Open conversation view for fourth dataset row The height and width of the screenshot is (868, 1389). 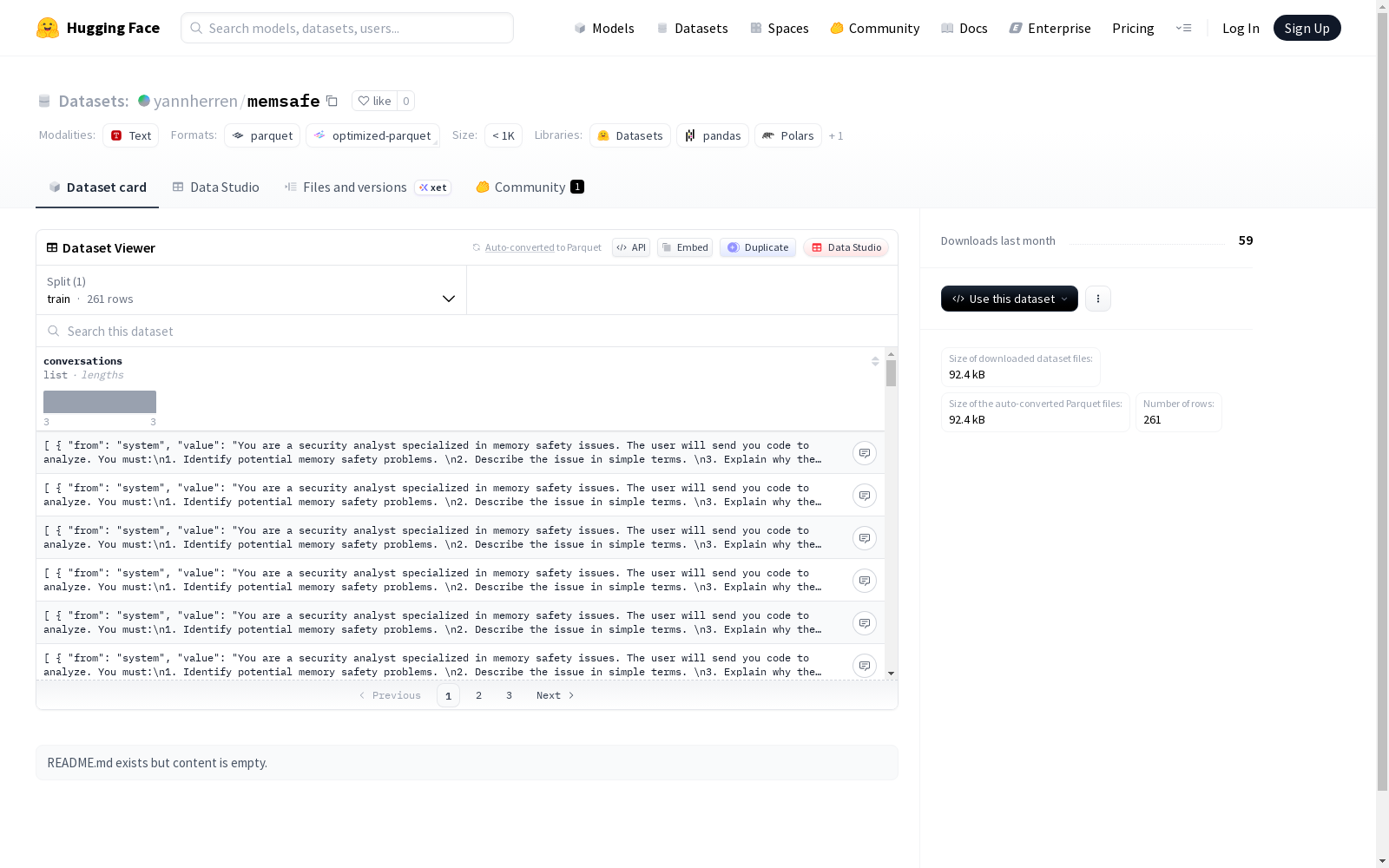point(865,581)
